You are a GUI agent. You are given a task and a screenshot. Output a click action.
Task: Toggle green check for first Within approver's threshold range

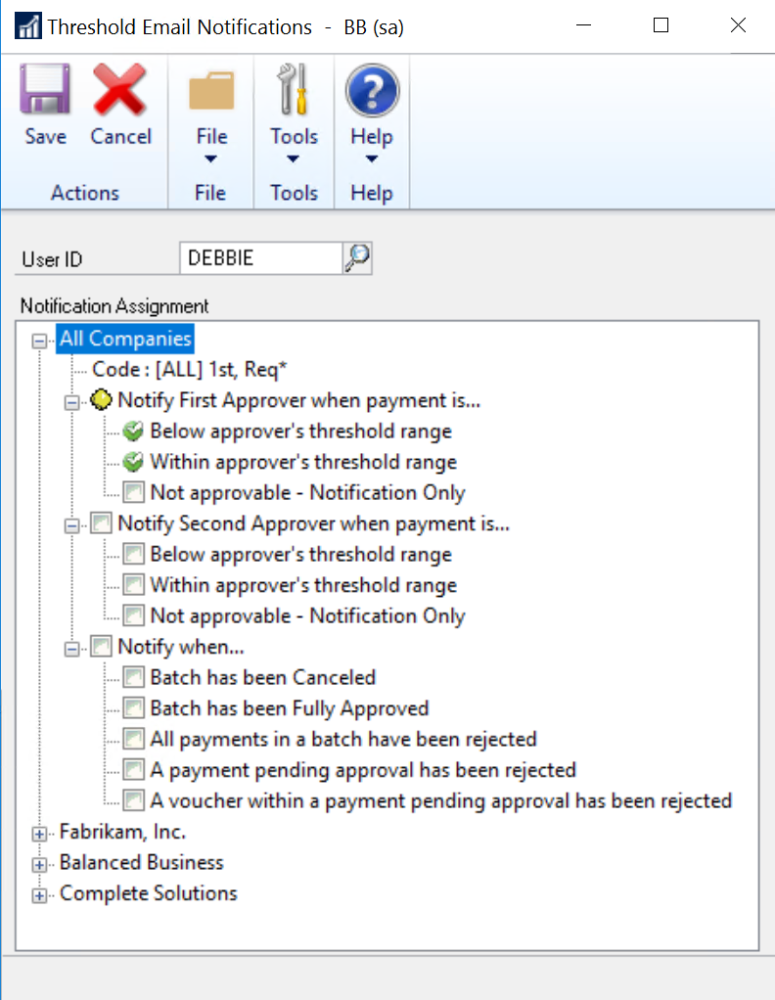click(133, 461)
